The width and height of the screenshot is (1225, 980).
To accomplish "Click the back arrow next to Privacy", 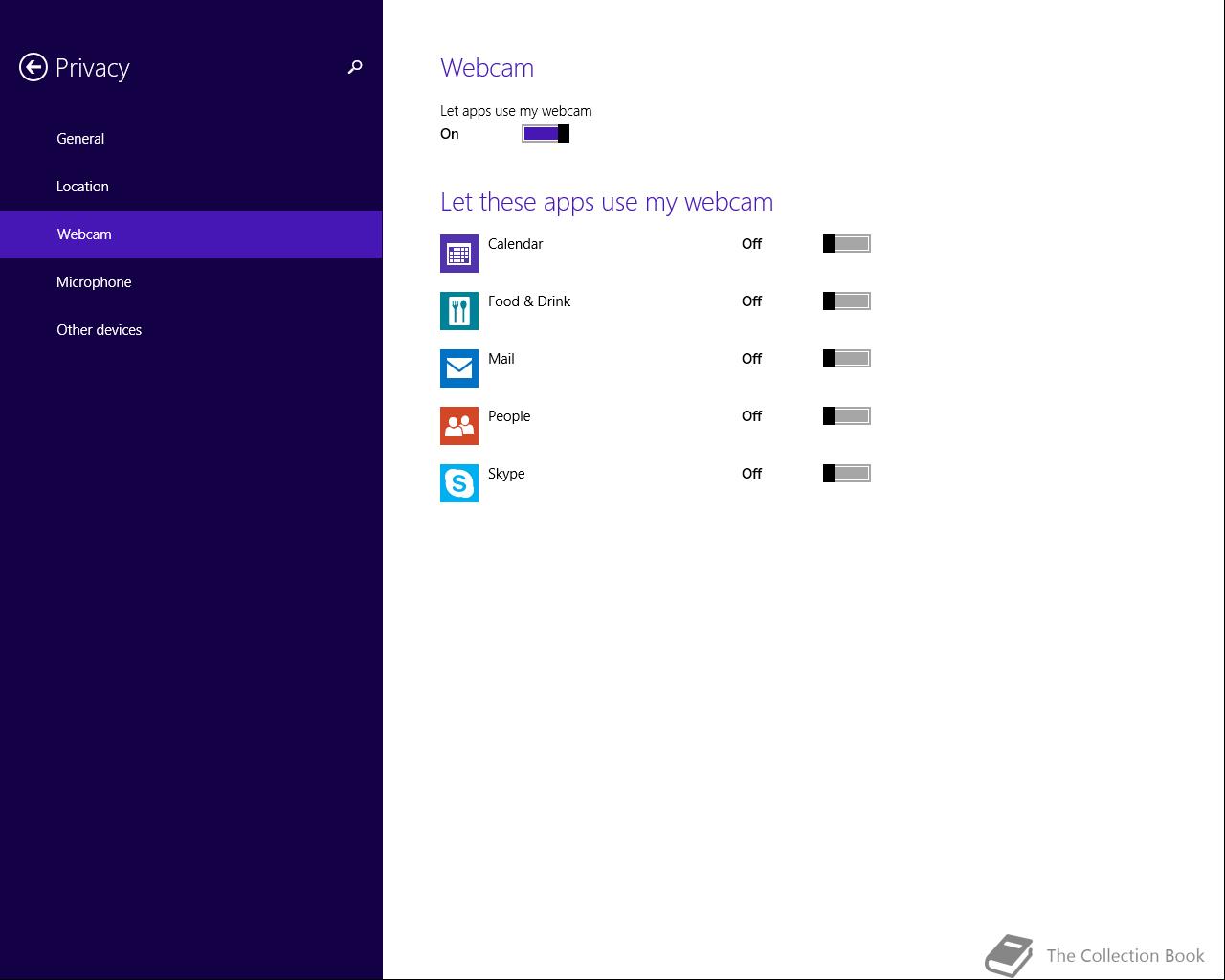I will point(33,67).
